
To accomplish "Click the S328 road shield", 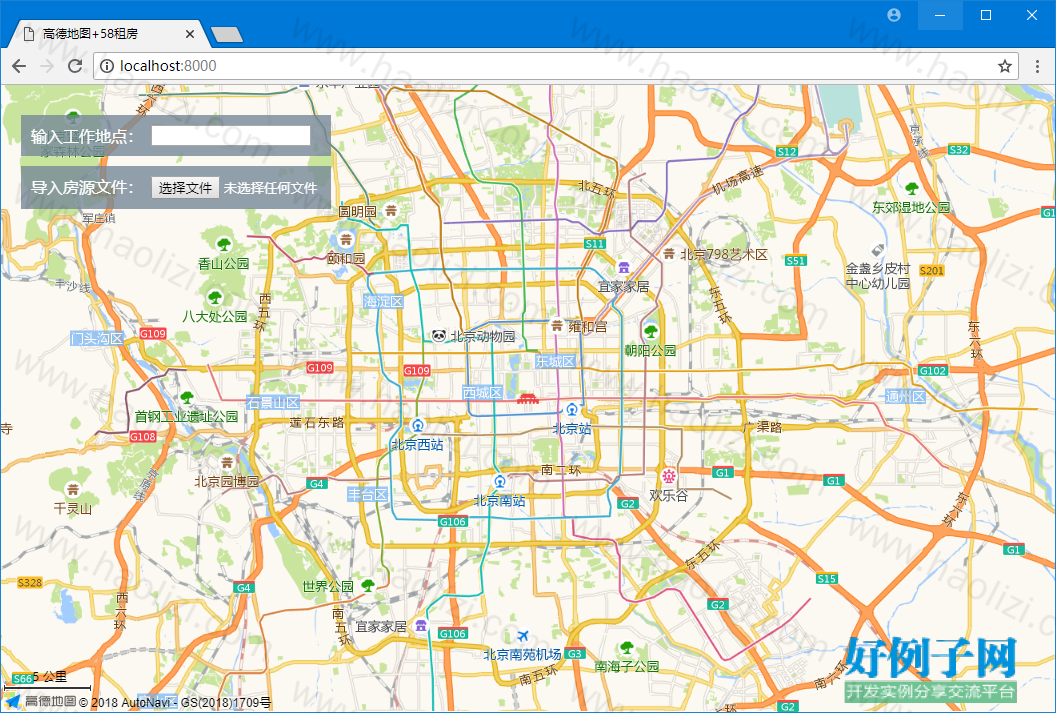I will (30, 582).
